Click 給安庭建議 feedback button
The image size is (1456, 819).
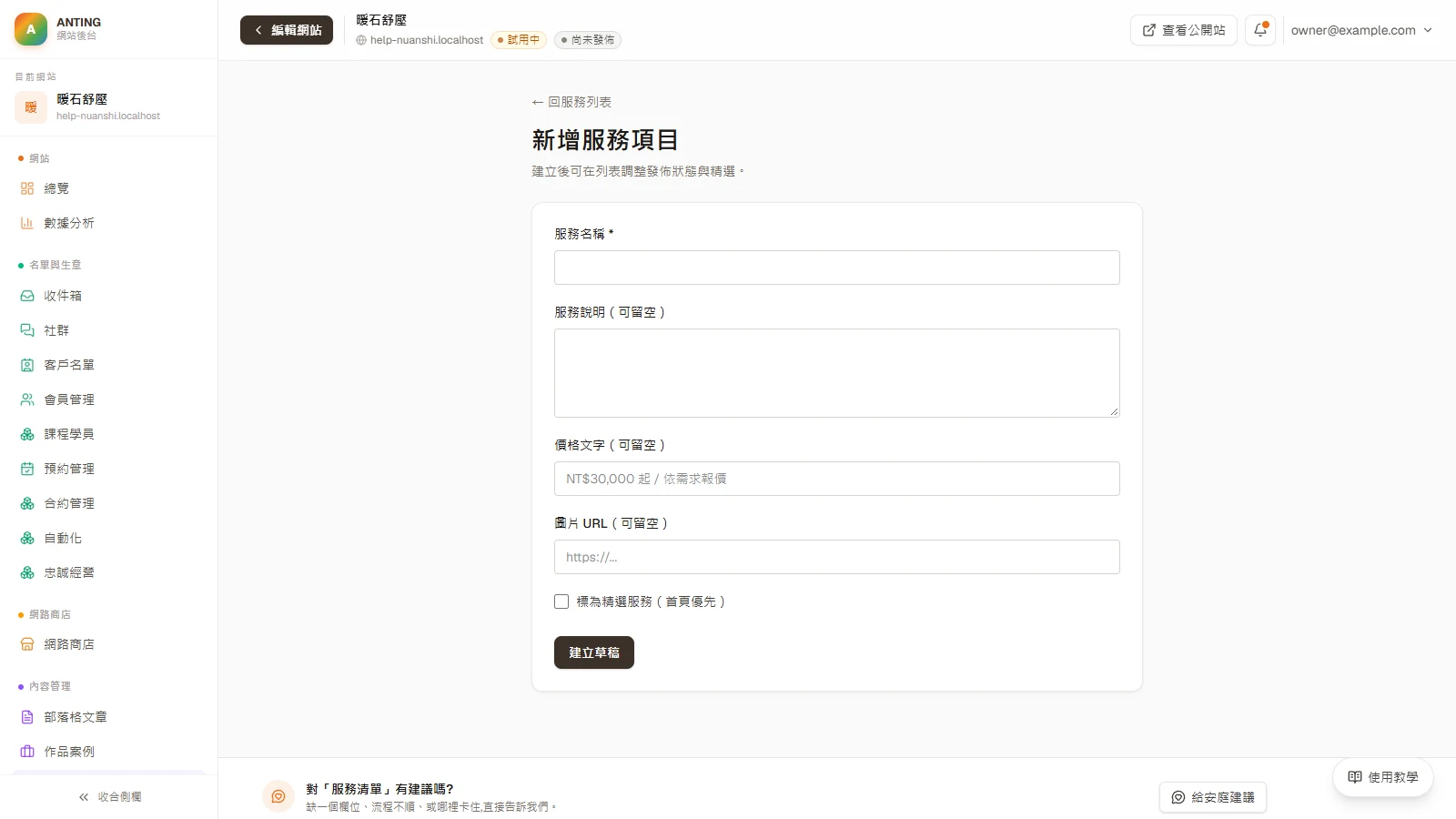[x=1213, y=797]
